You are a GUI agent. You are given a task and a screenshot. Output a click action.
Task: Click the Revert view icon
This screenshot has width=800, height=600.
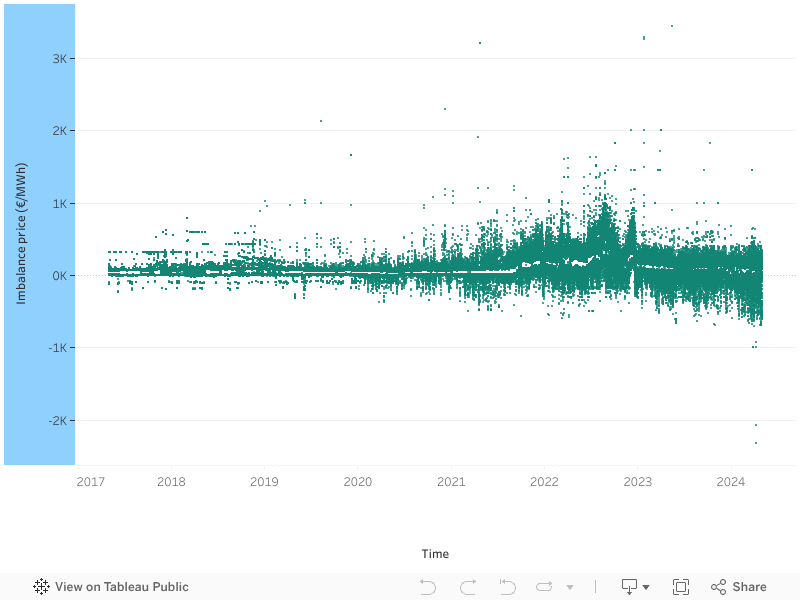507,587
